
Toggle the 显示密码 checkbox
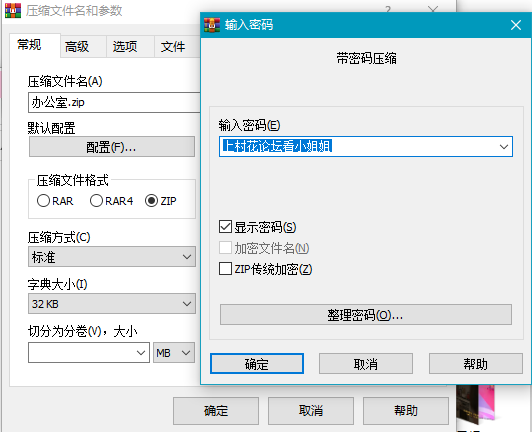click(225, 227)
